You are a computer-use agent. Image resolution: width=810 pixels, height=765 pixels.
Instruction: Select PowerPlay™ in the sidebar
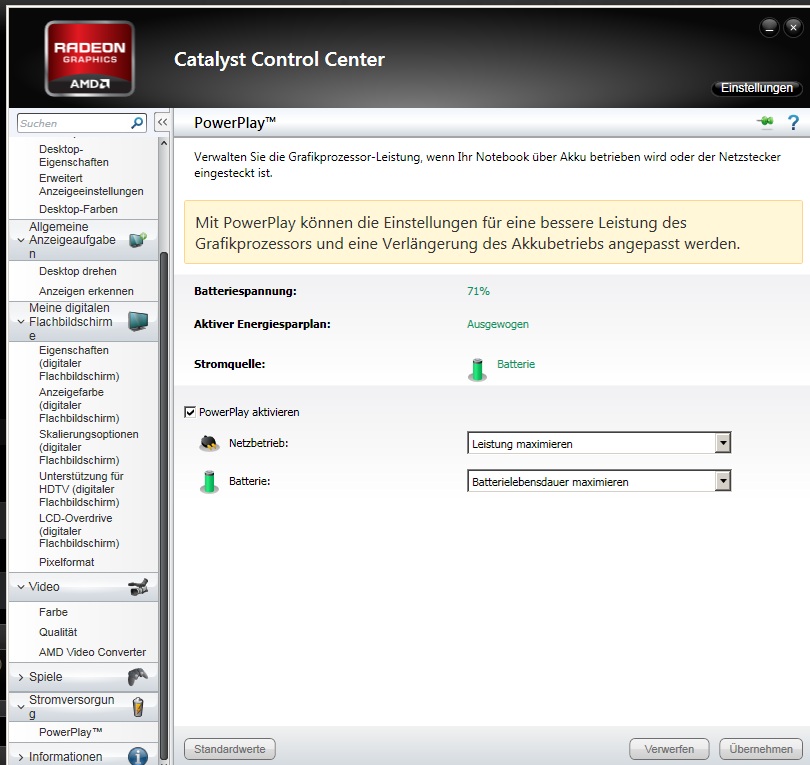click(x=70, y=732)
